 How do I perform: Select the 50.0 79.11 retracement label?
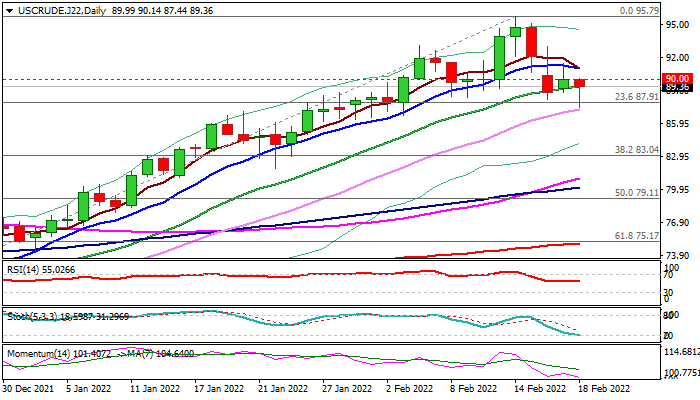tap(634, 192)
